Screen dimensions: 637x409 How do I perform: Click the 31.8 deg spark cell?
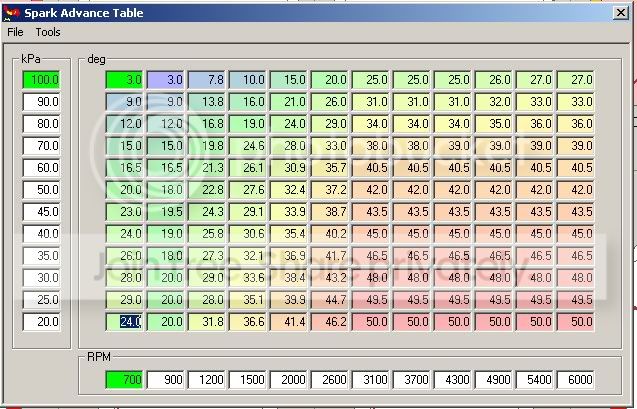coord(206,322)
